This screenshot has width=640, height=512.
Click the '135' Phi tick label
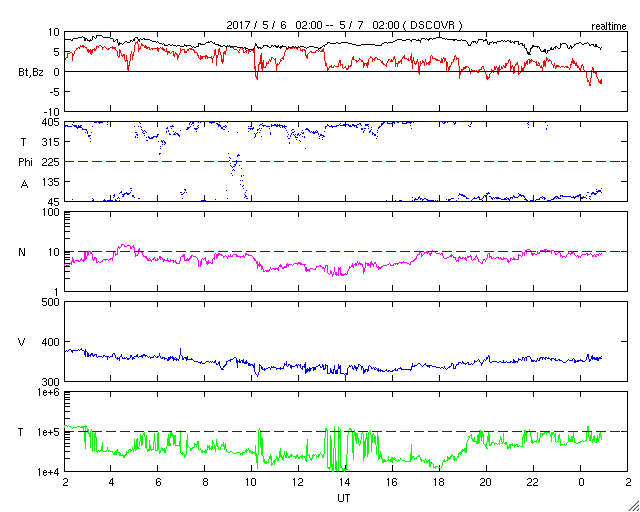click(52, 182)
